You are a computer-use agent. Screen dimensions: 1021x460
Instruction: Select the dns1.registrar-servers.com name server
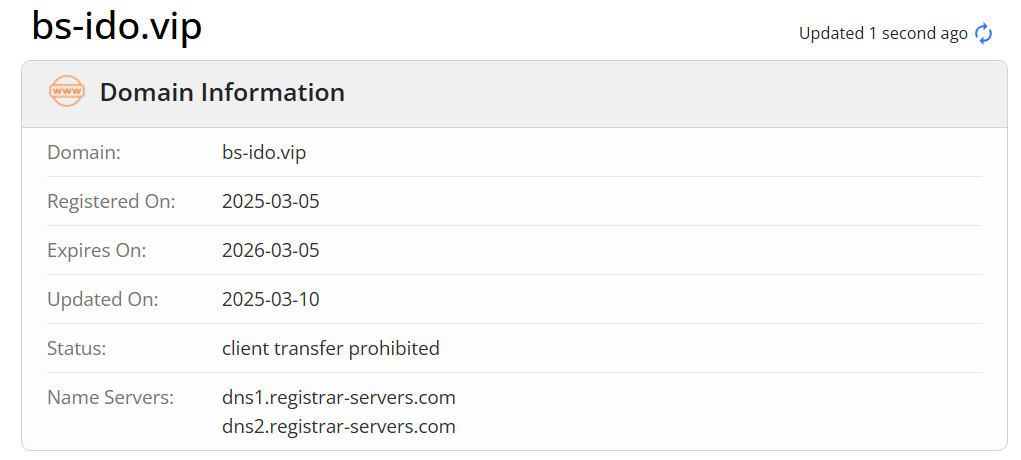(x=339, y=397)
